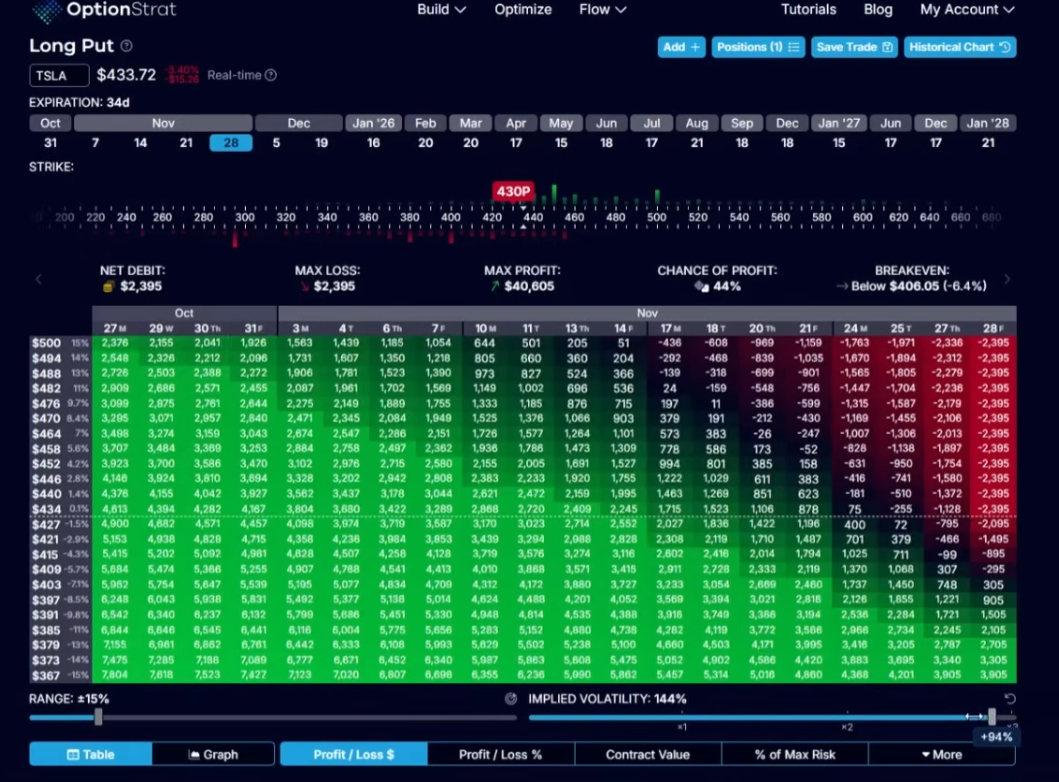This screenshot has height=782, width=1059.
Task: Click the TSLA ticker input field
Action: coord(59,75)
